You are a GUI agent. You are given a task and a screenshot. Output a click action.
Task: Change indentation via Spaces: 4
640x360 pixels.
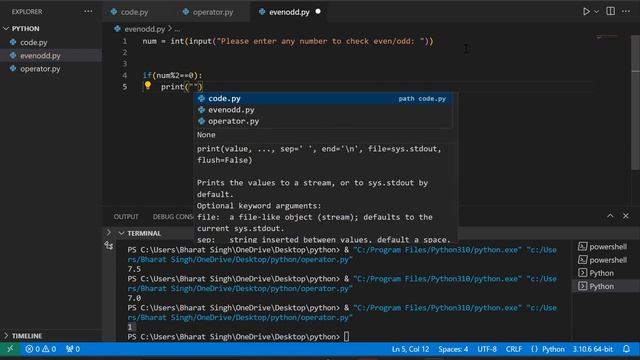tap(453, 349)
